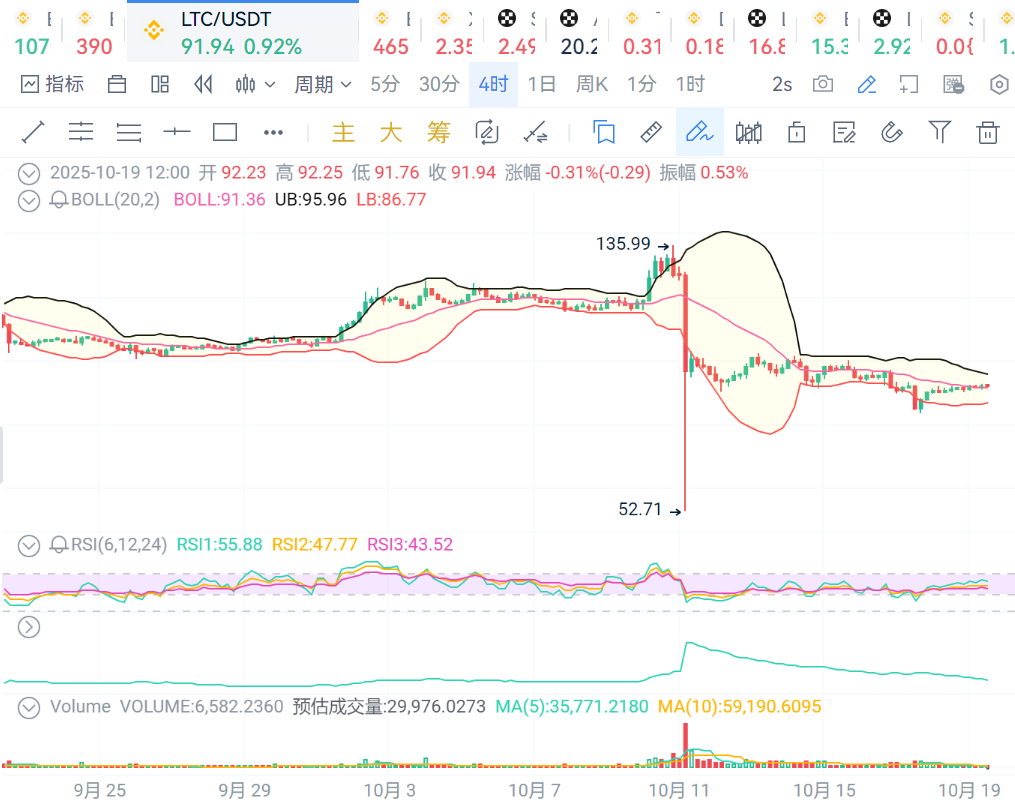Click the 大 large orders button
Screen dimensions: 1015x810
(391, 132)
